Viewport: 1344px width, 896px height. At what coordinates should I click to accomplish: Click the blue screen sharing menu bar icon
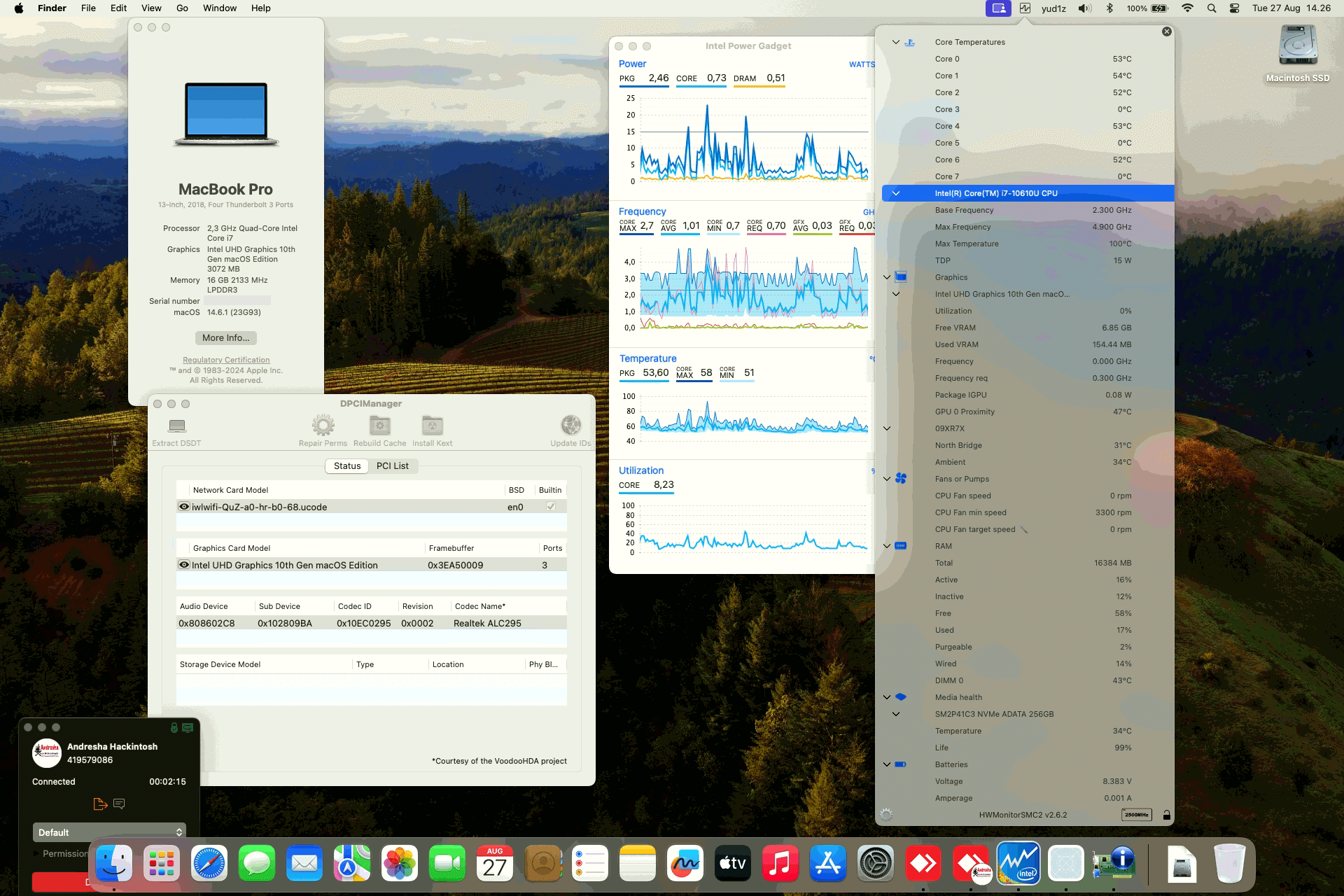pyautogui.click(x=999, y=8)
